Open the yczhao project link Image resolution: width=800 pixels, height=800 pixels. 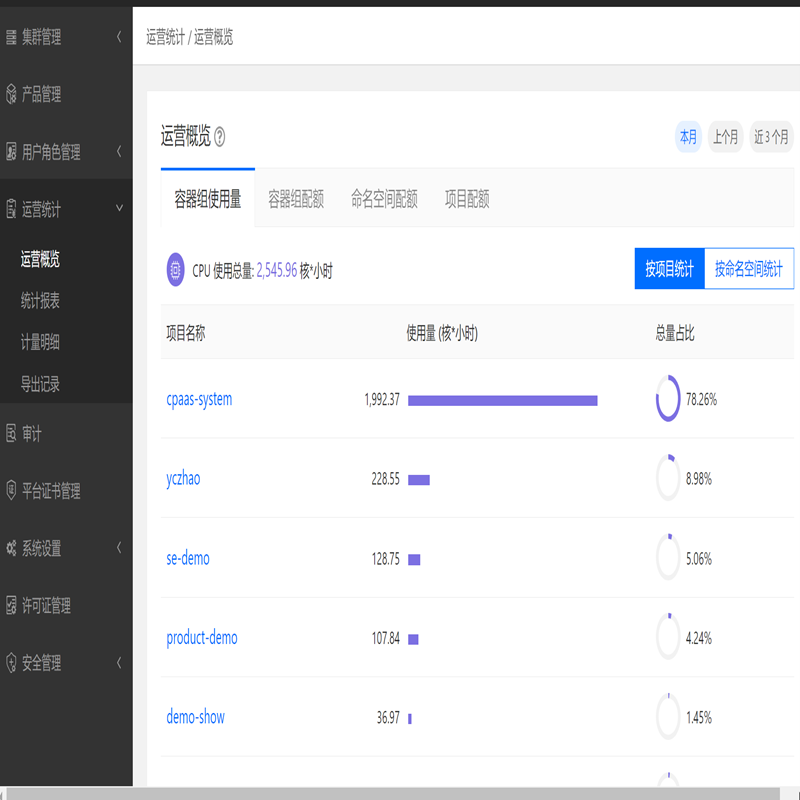[183, 478]
